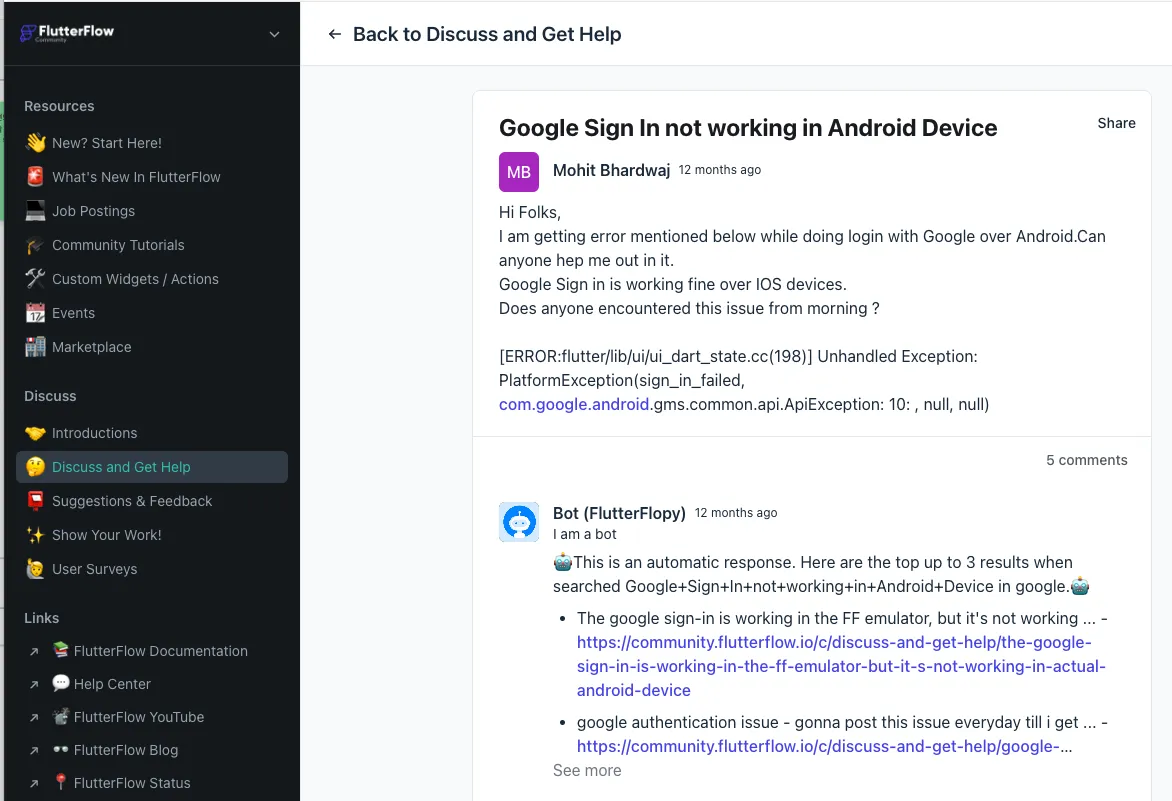The width and height of the screenshot is (1172, 801).
Task: Click the Marketplace building icon
Action: coord(36,347)
